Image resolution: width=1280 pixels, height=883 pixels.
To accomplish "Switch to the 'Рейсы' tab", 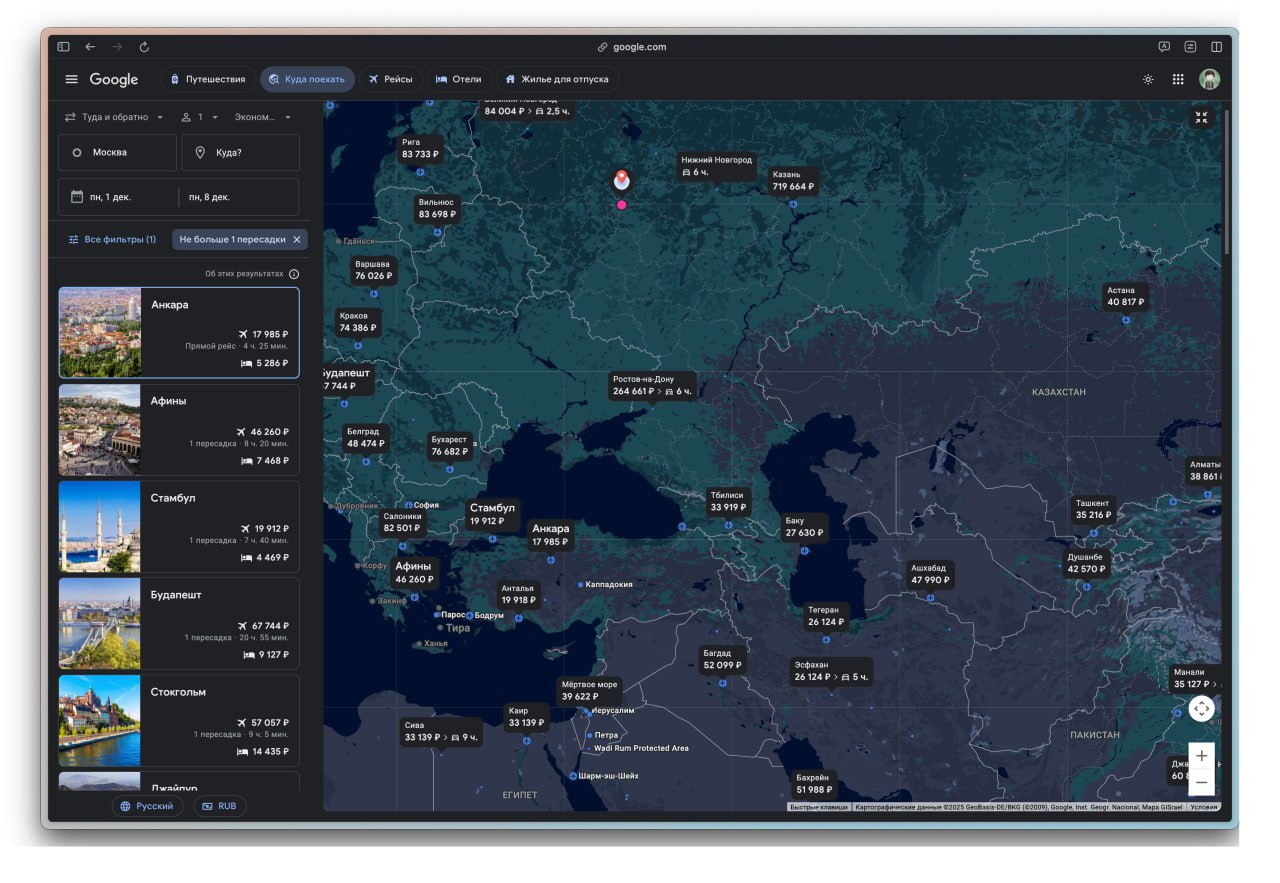I will 390,80.
